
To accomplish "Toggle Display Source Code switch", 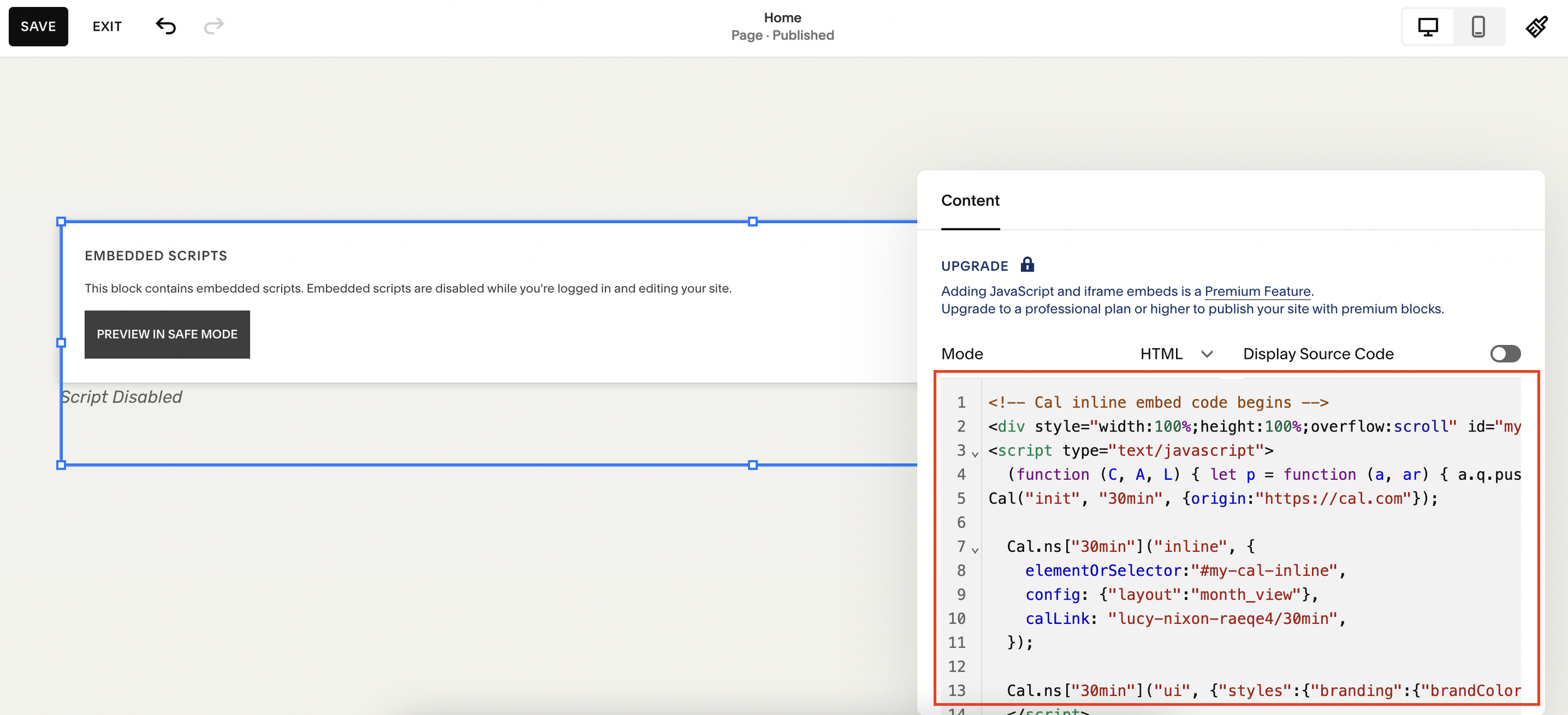I will [x=1505, y=354].
